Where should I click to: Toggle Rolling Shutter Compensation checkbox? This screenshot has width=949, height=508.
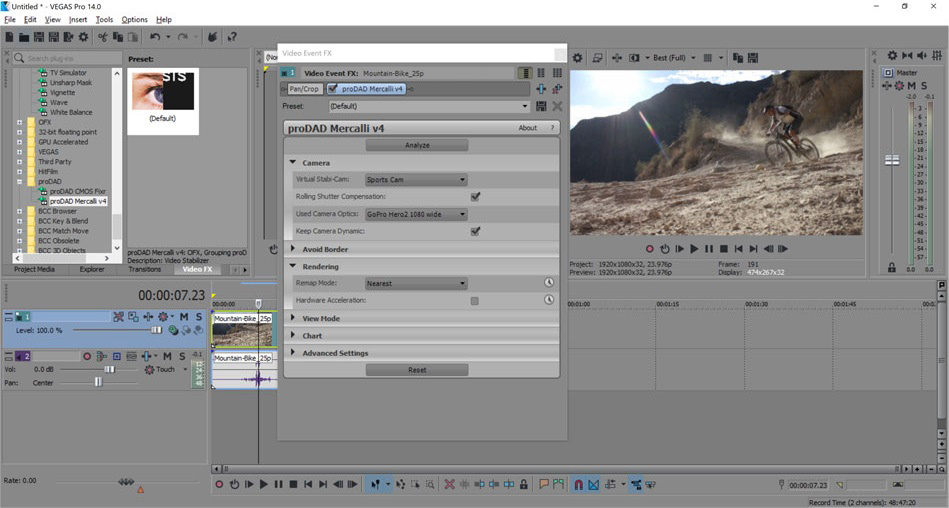pos(475,197)
